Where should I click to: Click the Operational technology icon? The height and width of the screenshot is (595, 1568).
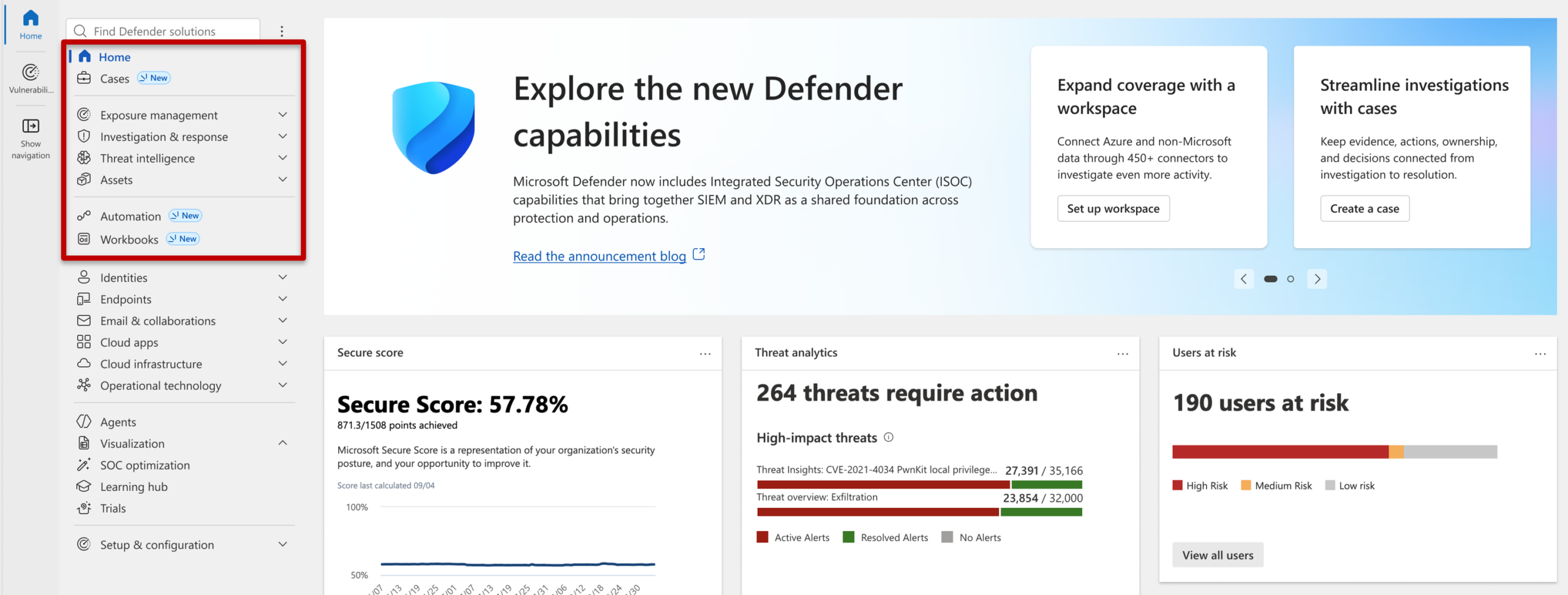84,385
